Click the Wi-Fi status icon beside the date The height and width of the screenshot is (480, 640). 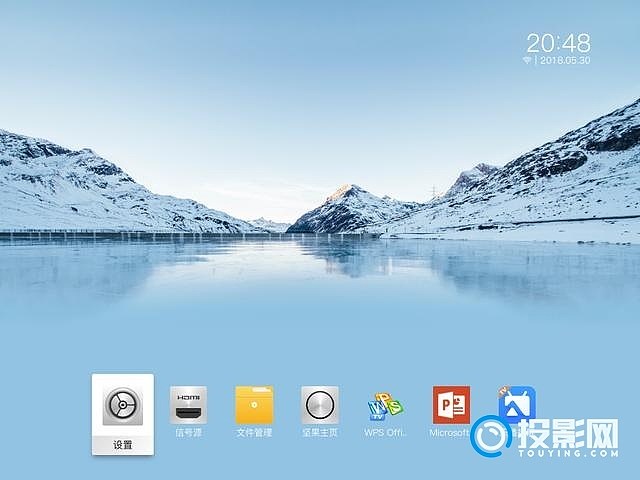point(526,60)
